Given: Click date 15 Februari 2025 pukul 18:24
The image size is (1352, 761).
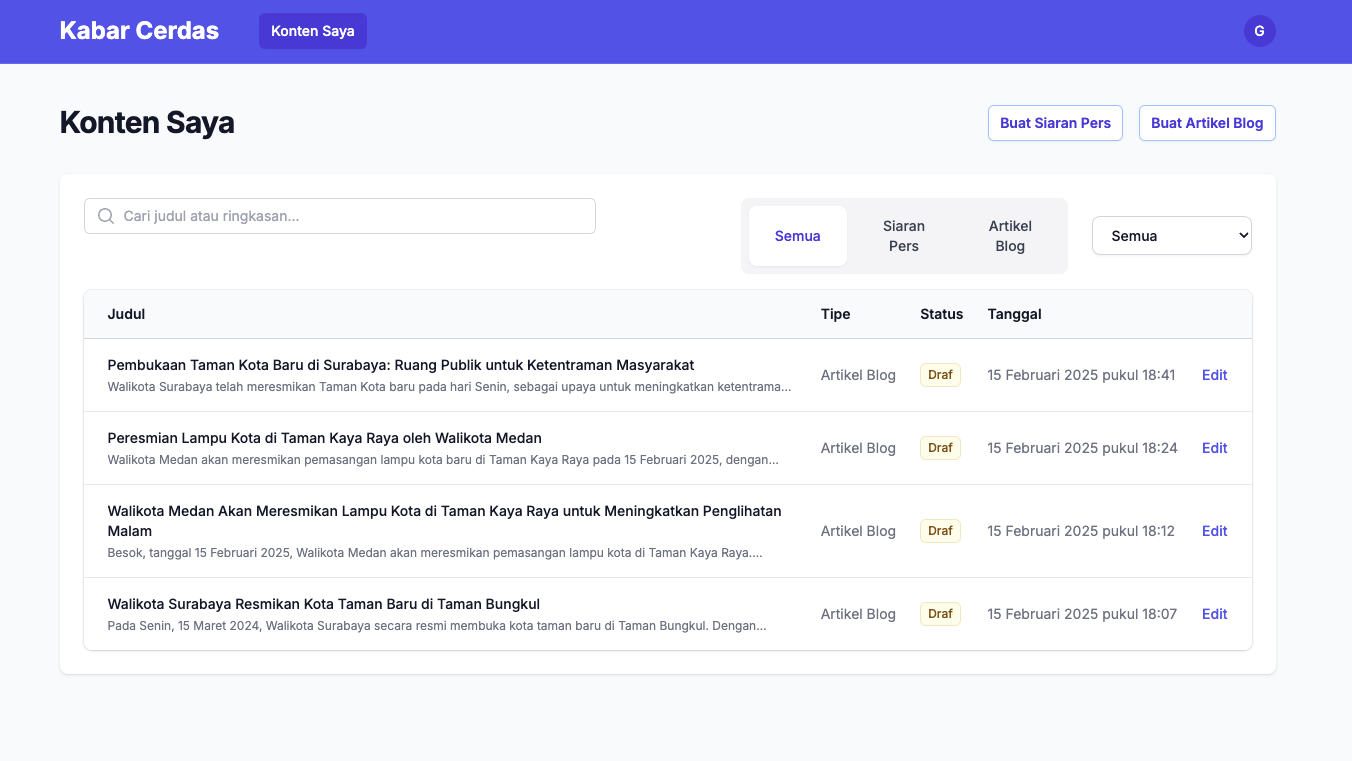Looking at the screenshot, I should tap(1082, 448).
